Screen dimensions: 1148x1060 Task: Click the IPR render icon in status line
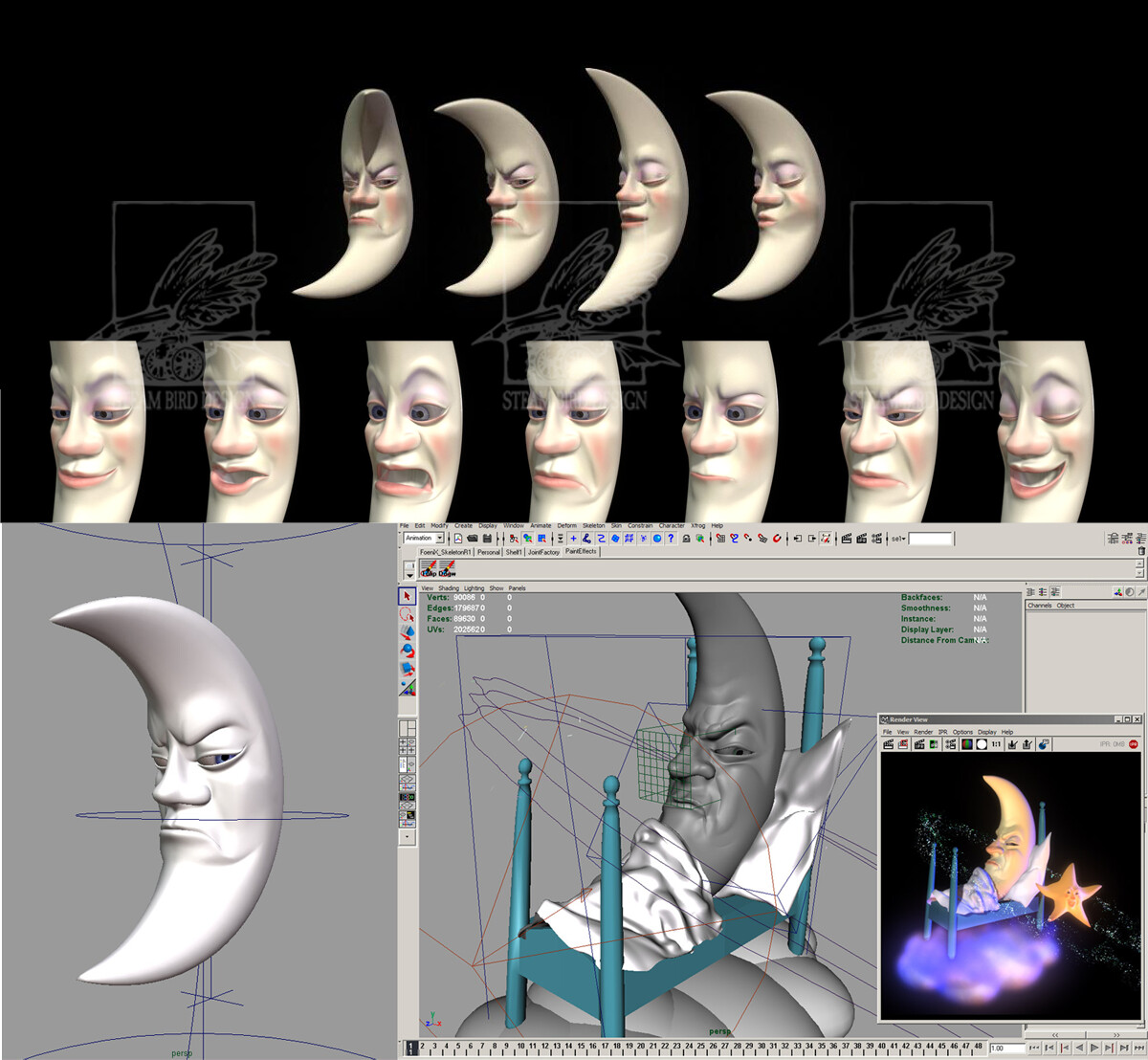[861, 539]
